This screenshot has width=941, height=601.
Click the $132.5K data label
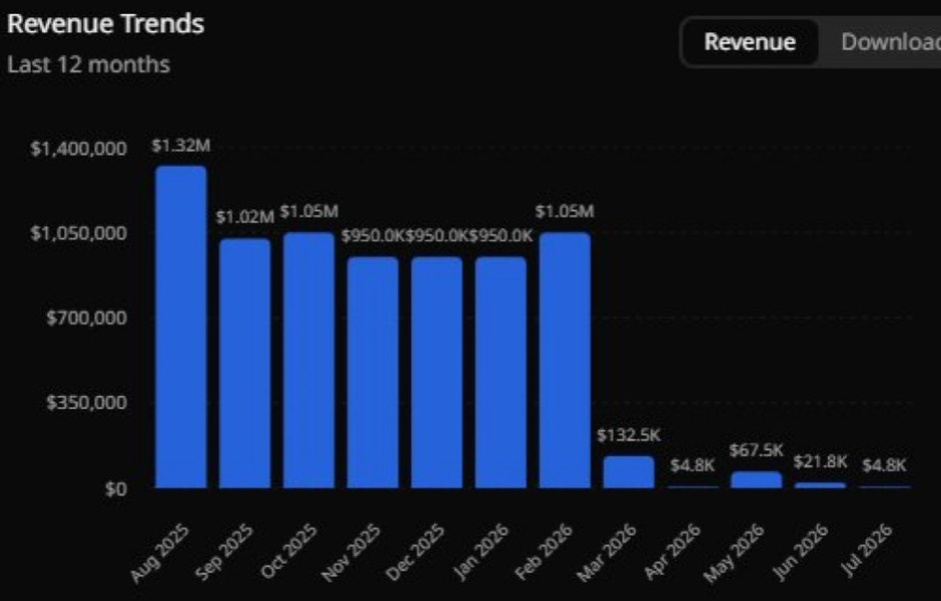point(629,435)
